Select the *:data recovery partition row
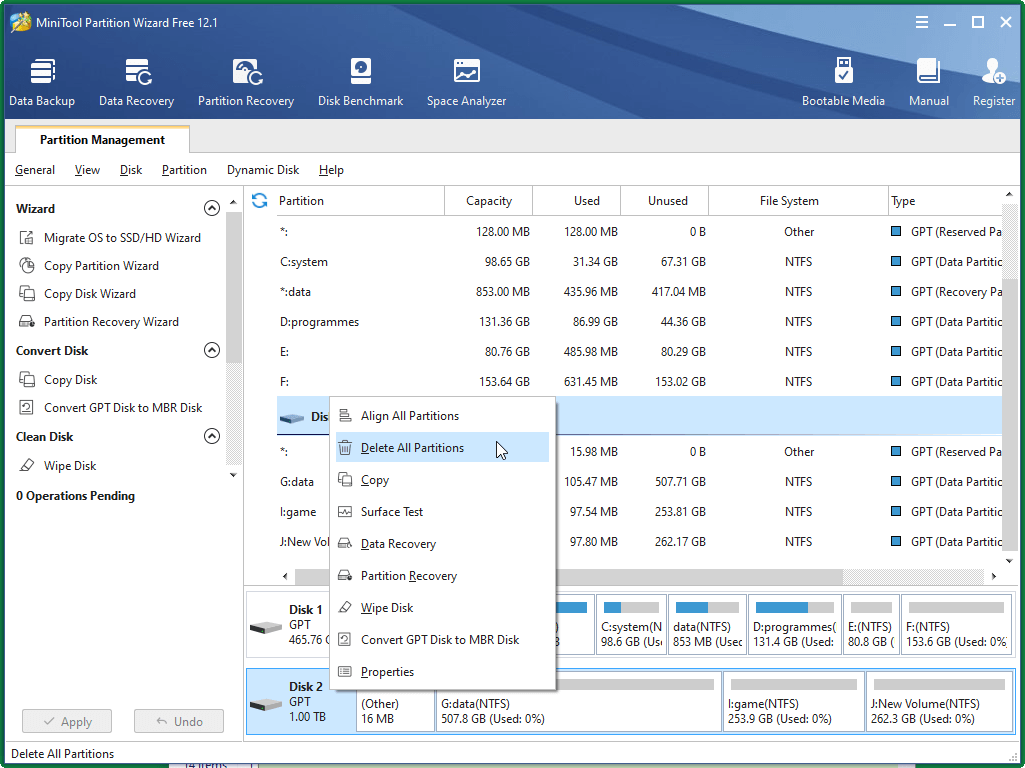This screenshot has width=1025, height=768. (x=639, y=292)
